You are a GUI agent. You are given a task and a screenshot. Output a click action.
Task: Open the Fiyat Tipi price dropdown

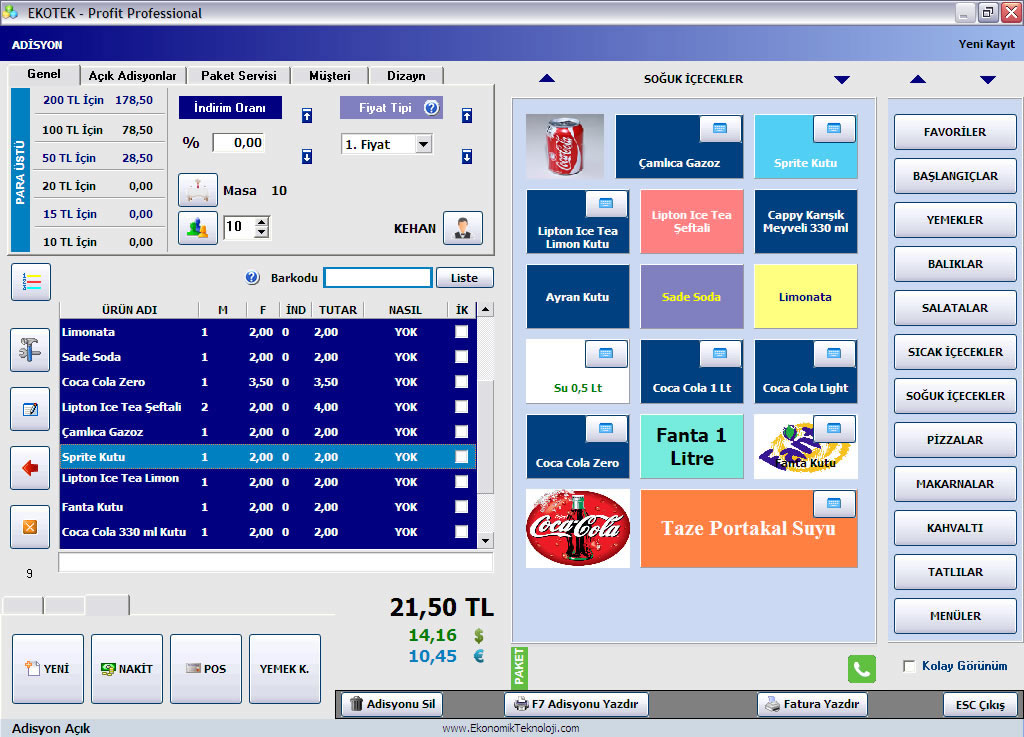coord(424,144)
